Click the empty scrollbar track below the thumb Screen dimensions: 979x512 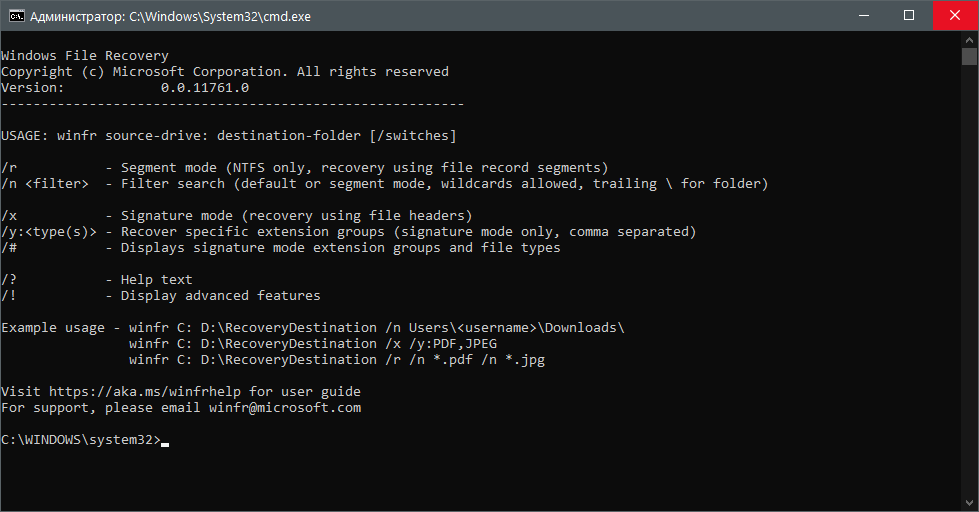pos(970,300)
